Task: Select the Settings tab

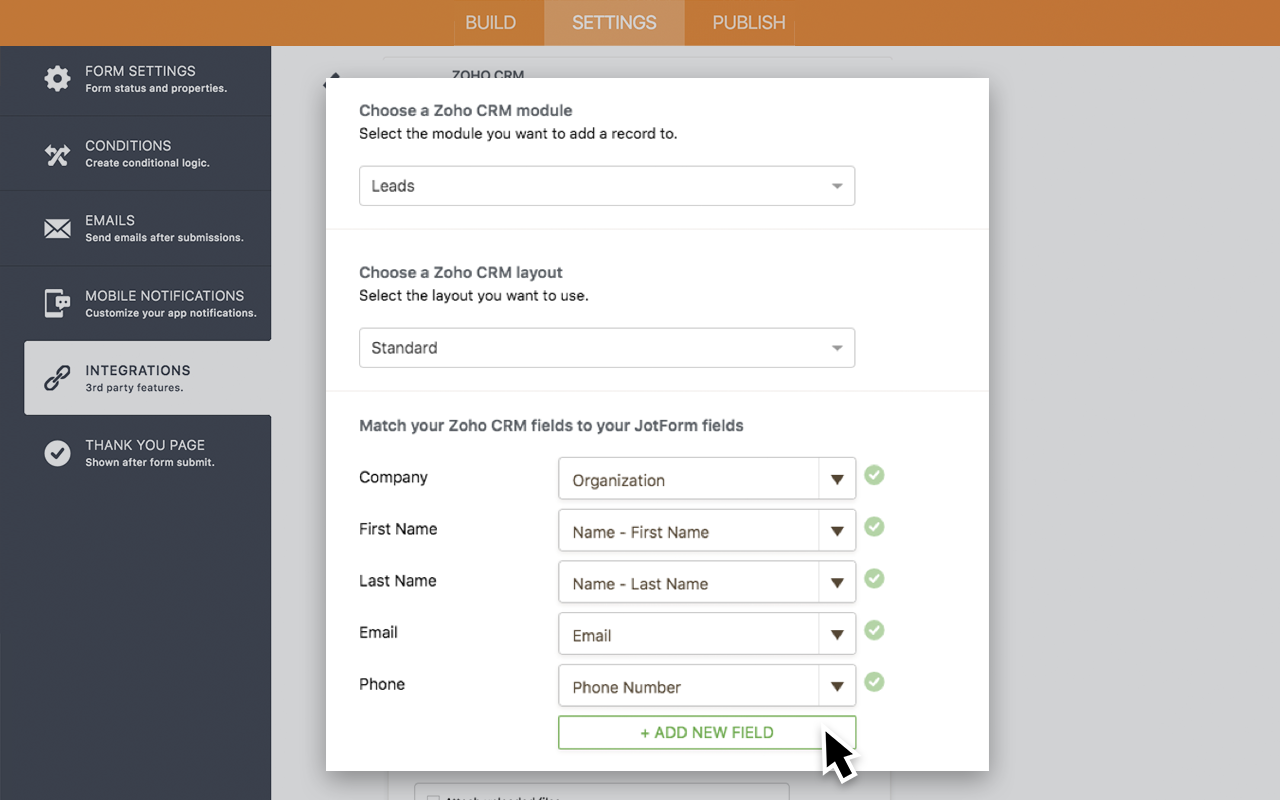Action: (x=614, y=23)
